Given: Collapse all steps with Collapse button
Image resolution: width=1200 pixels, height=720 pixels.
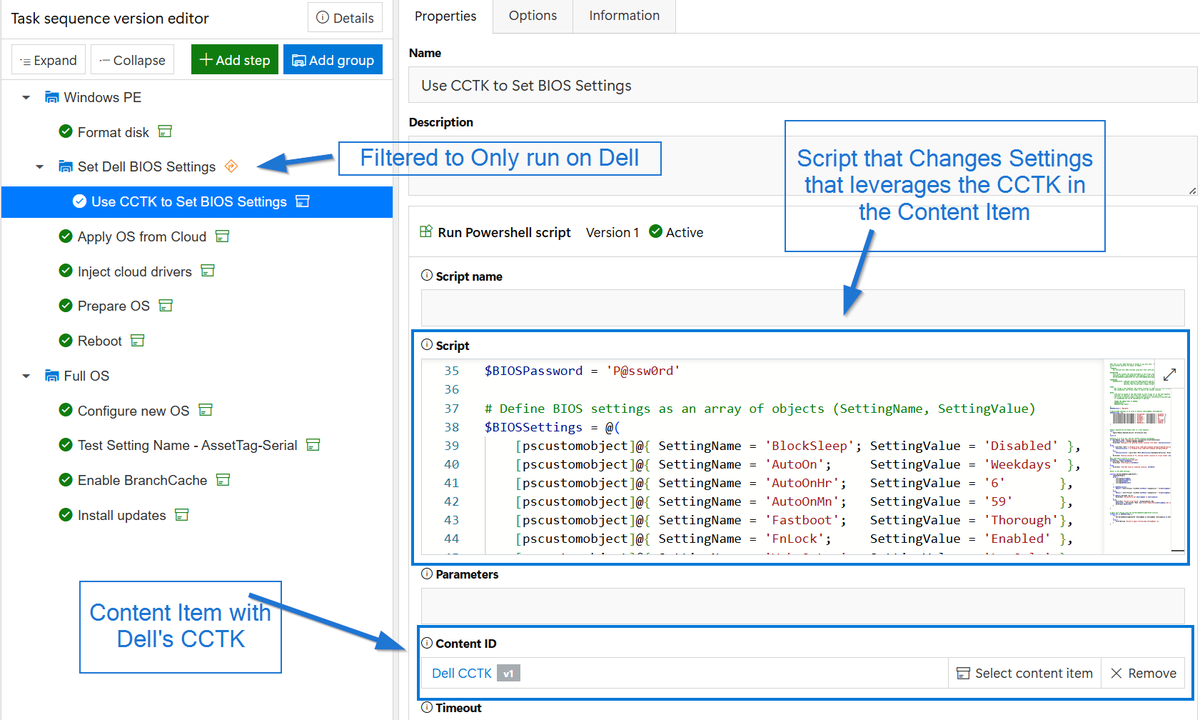Looking at the screenshot, I should [133, 60].
